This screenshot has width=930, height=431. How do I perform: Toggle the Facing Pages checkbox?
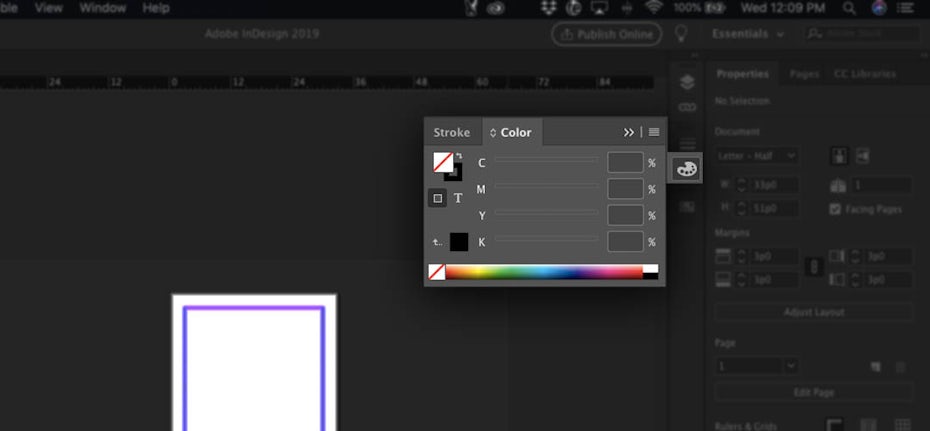tap(836, 209)
